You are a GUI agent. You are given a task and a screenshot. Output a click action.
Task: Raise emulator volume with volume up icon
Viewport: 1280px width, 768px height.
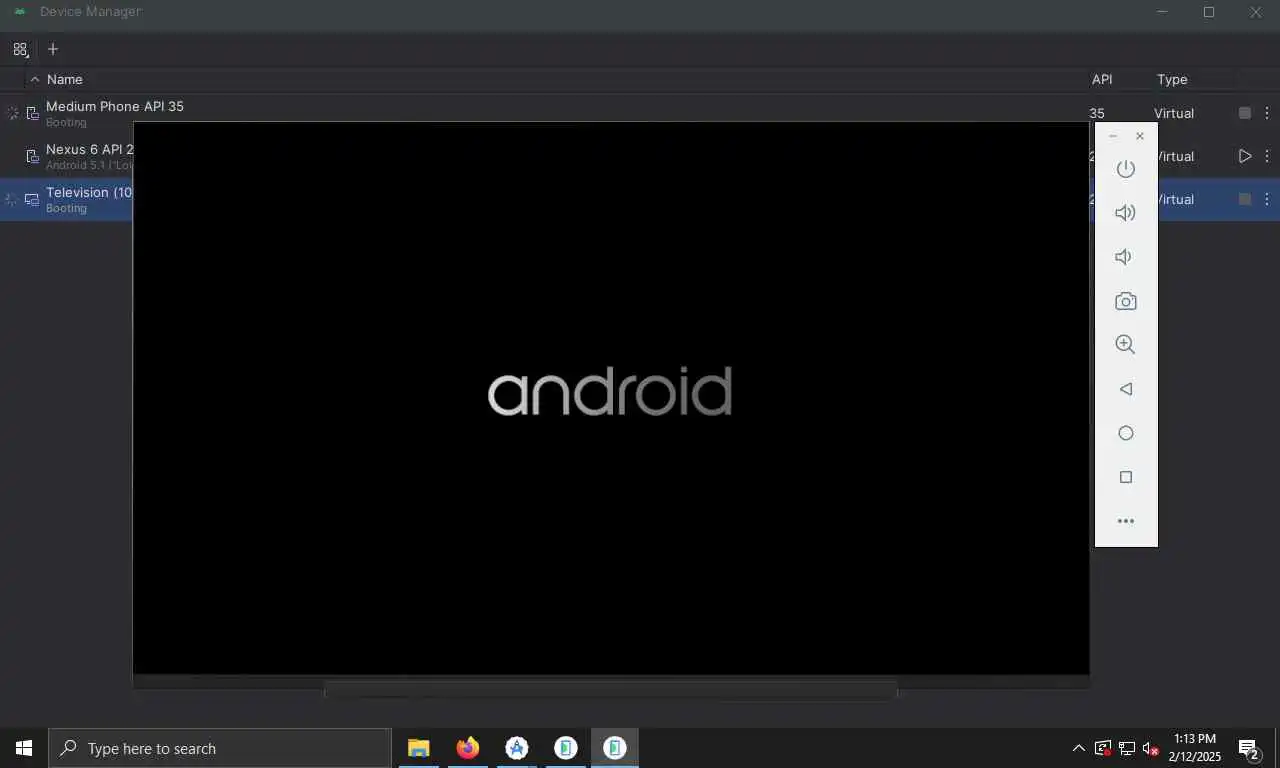1126,213
